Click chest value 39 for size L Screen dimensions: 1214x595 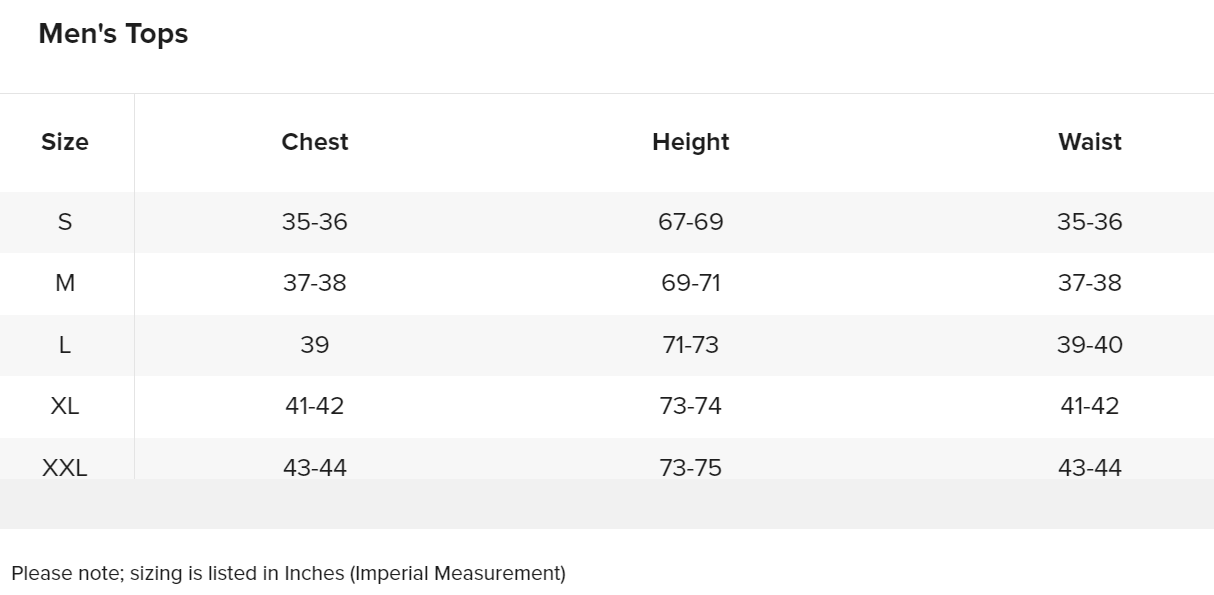coord(315,345)
